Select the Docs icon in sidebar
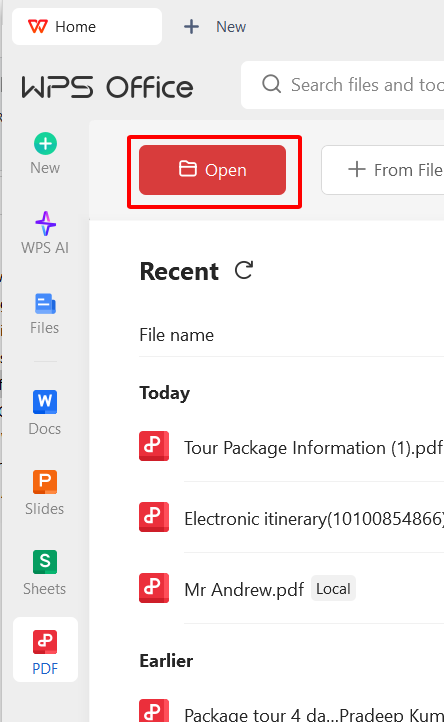 tap(45, 402)
